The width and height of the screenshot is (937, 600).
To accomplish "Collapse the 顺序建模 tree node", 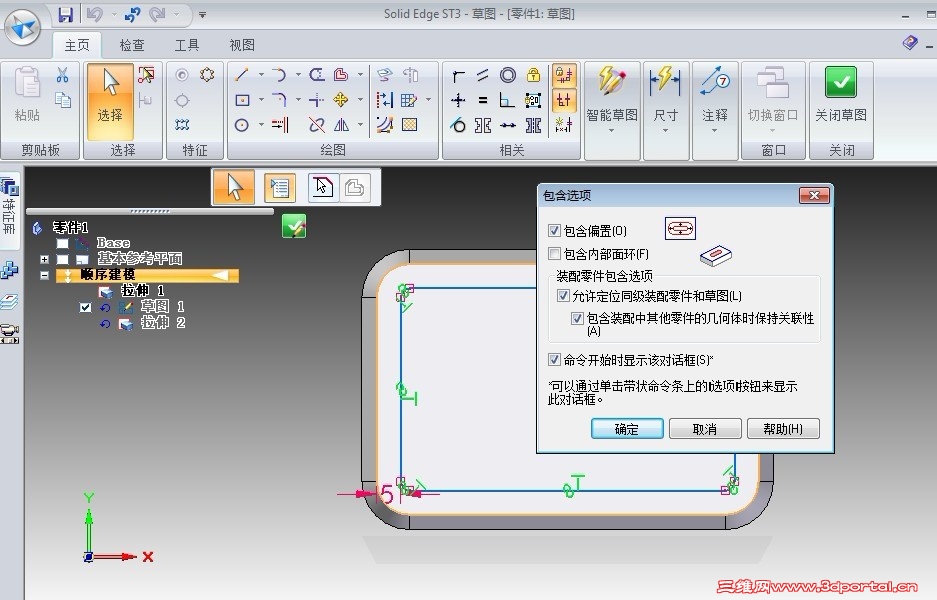I will pyautogui.click(x=44, y=275).
